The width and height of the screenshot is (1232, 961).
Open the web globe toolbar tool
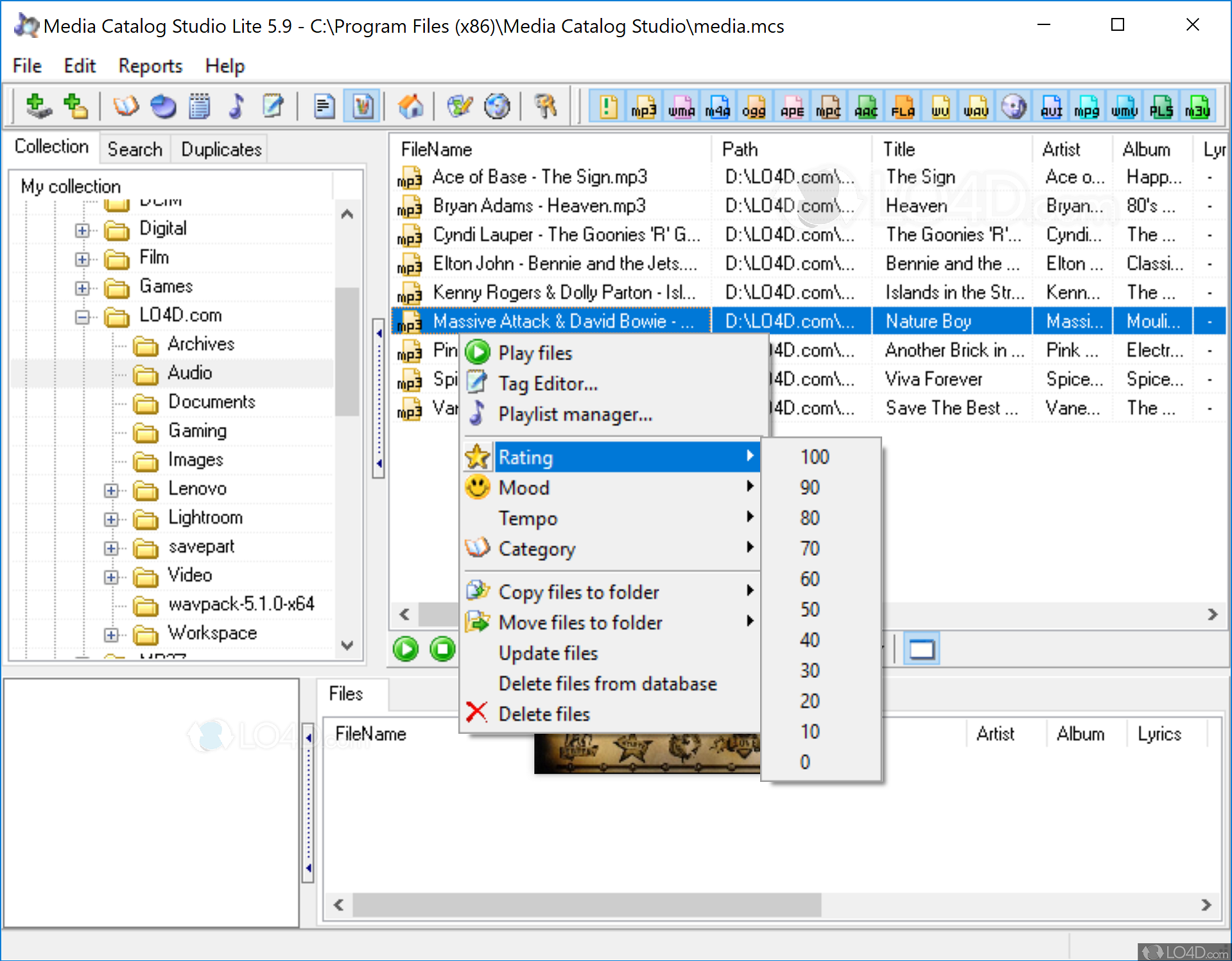[497, 106]
